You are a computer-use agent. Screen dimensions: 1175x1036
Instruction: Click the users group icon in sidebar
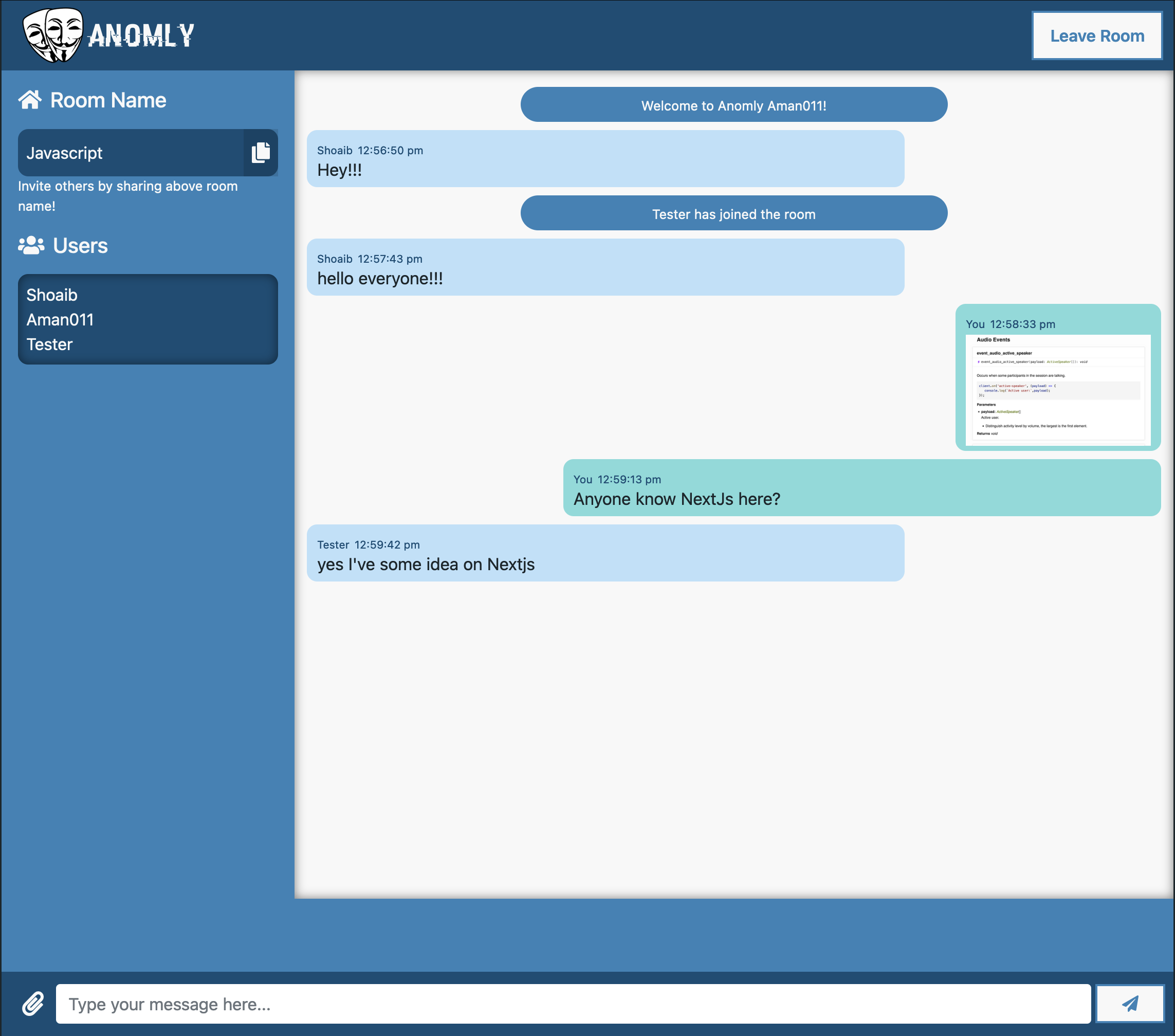point(30,246)
